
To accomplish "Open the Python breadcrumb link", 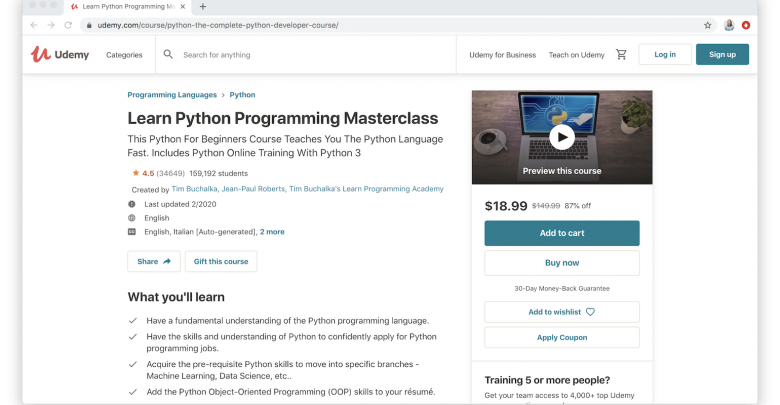I will [x=242, y=95].
